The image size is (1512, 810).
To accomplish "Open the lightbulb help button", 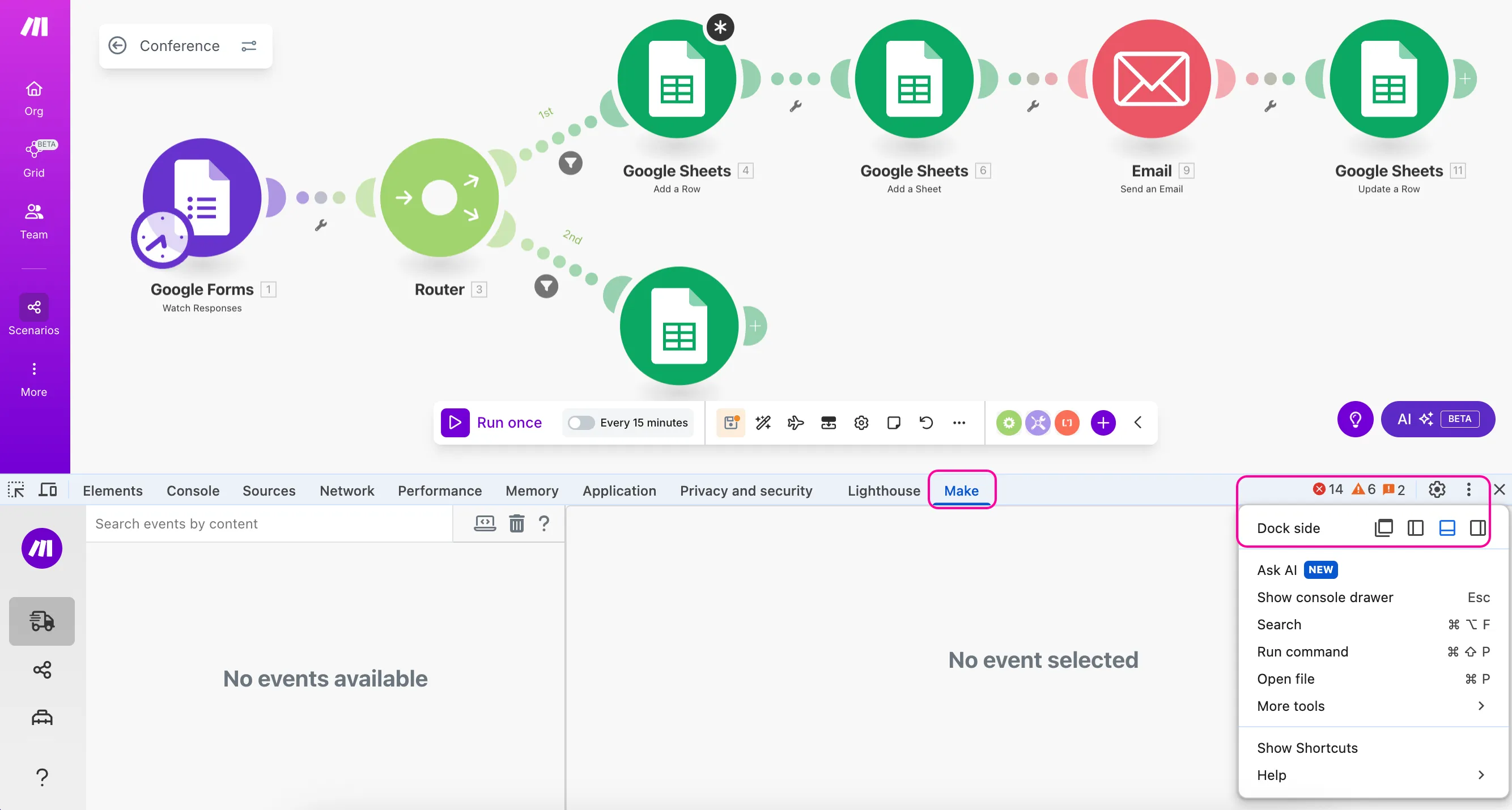I will [1355, 419].
